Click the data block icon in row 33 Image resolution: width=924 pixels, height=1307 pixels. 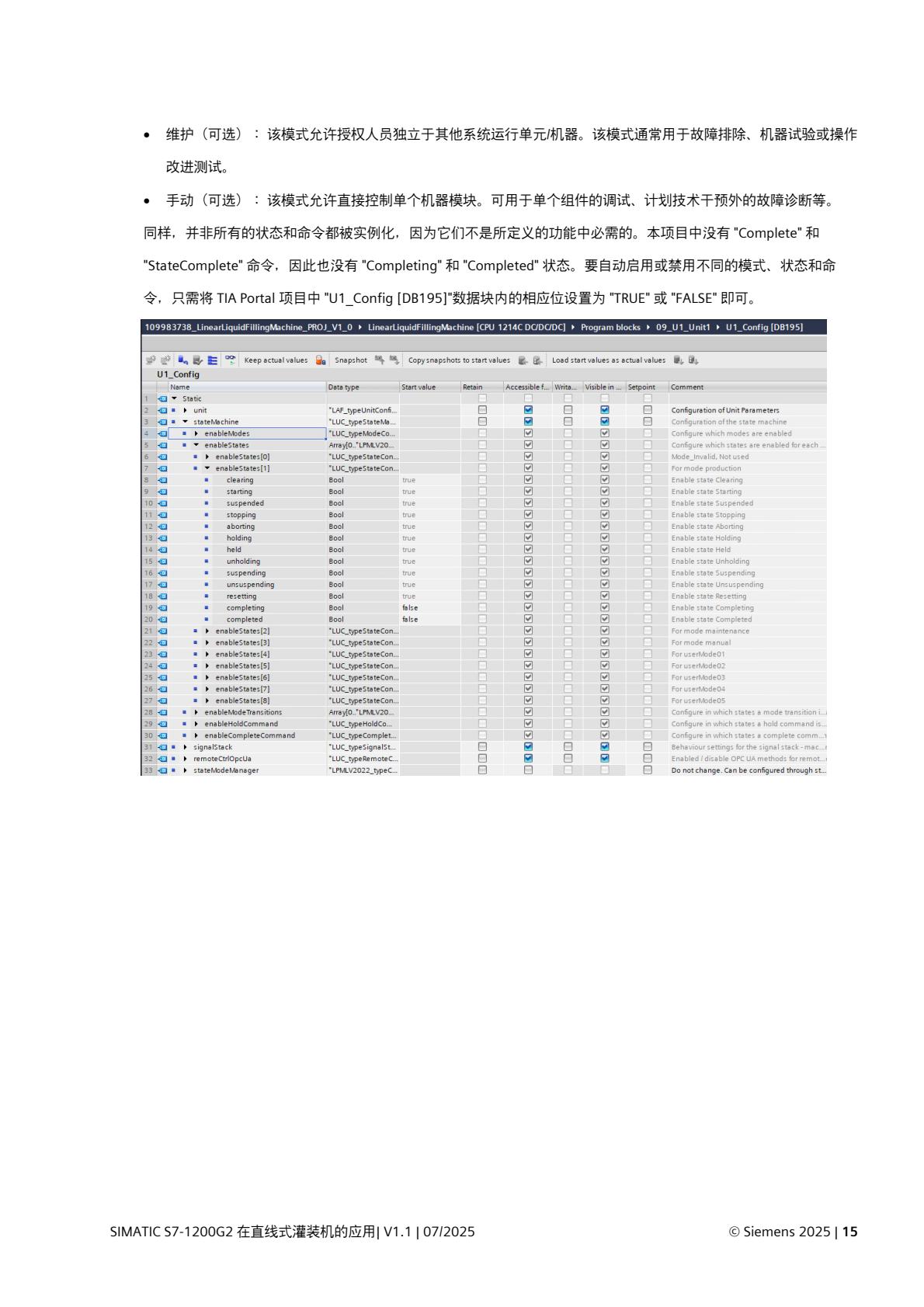click(x=162, y=770)
